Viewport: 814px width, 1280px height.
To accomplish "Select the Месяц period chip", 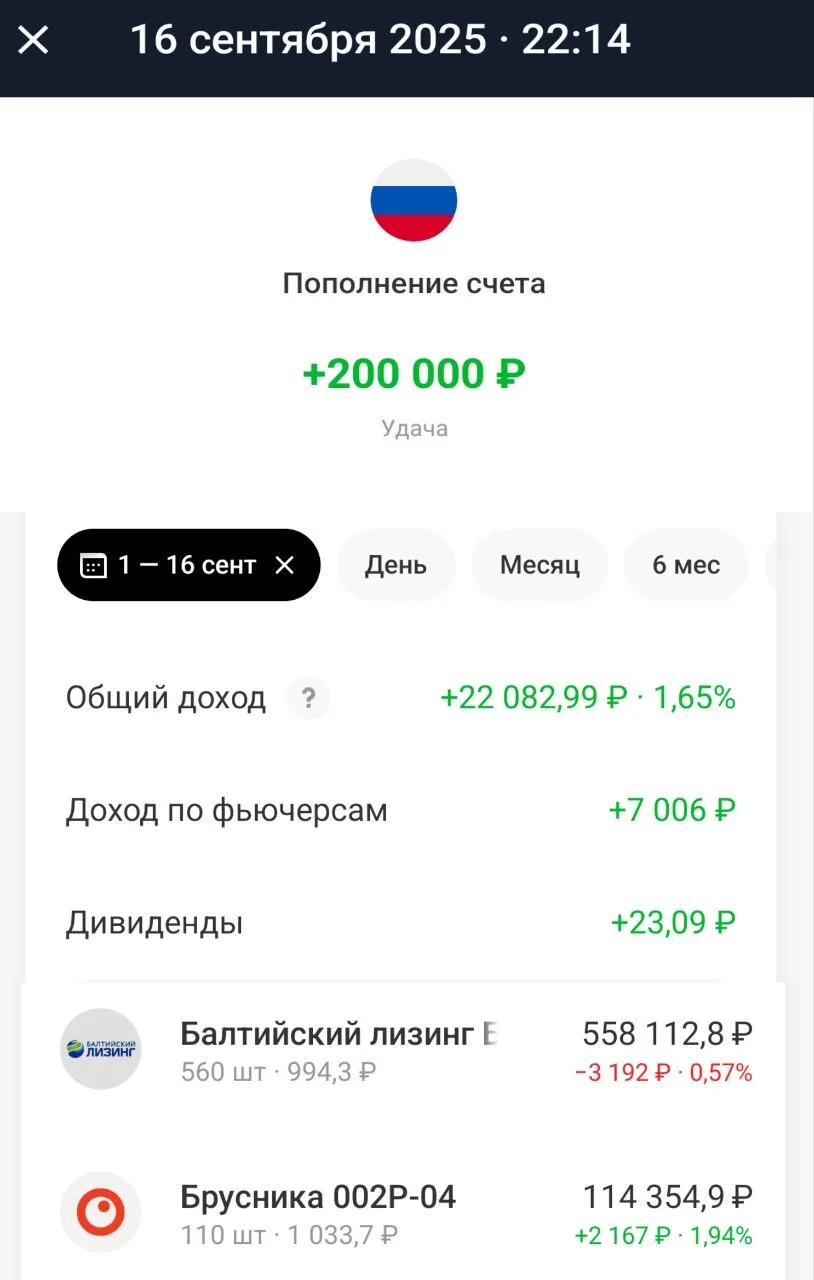I will [x=540, y=565].
